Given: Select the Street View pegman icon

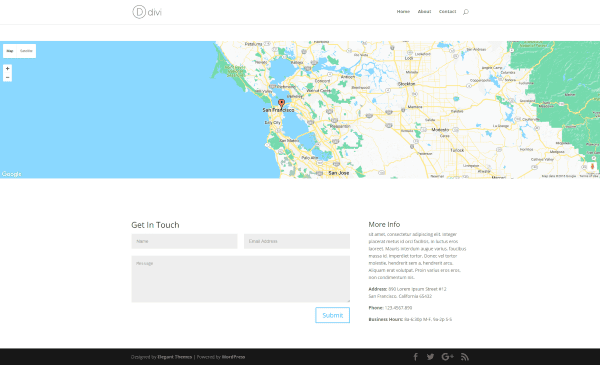Looking at the screenshot, I should (x=592, y=166).
